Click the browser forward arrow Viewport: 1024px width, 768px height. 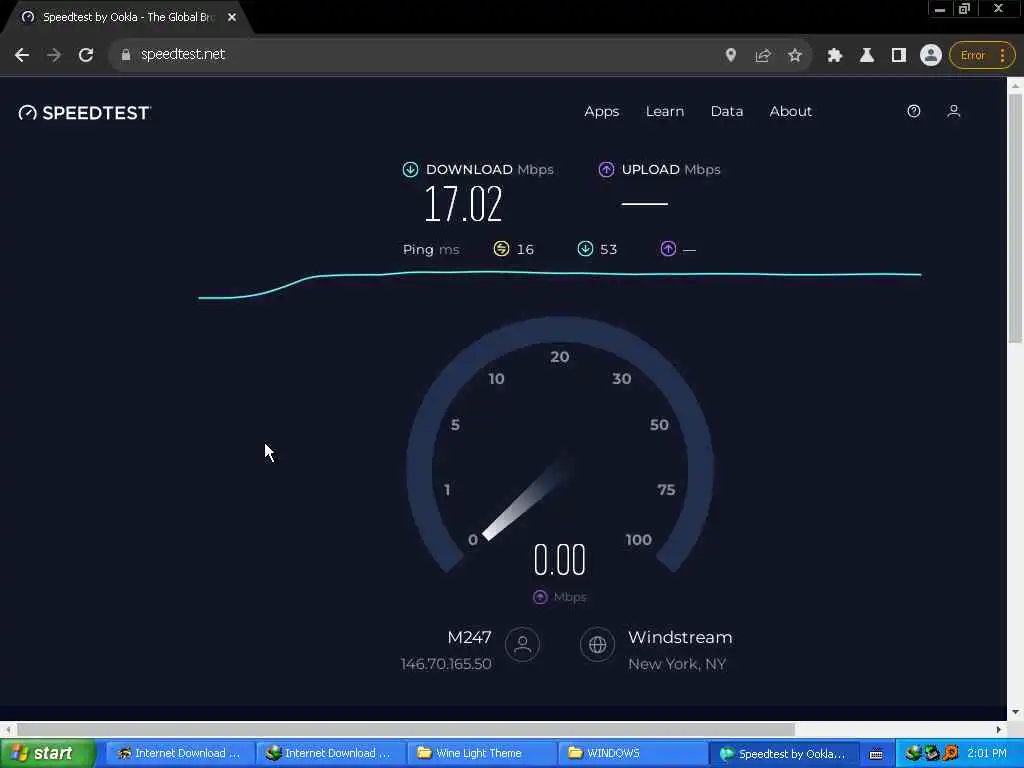(54, 56)
